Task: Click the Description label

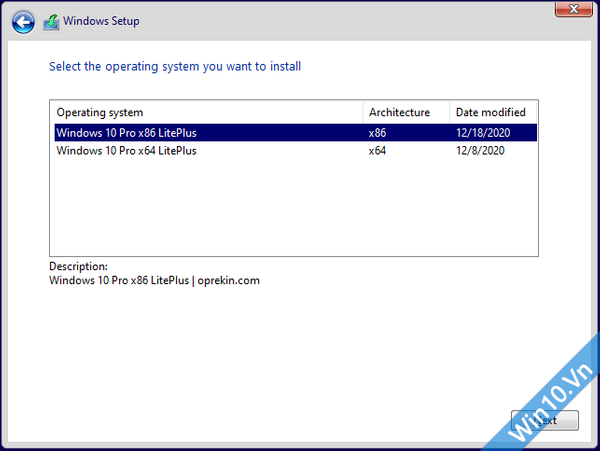Action: click(78, 267)
